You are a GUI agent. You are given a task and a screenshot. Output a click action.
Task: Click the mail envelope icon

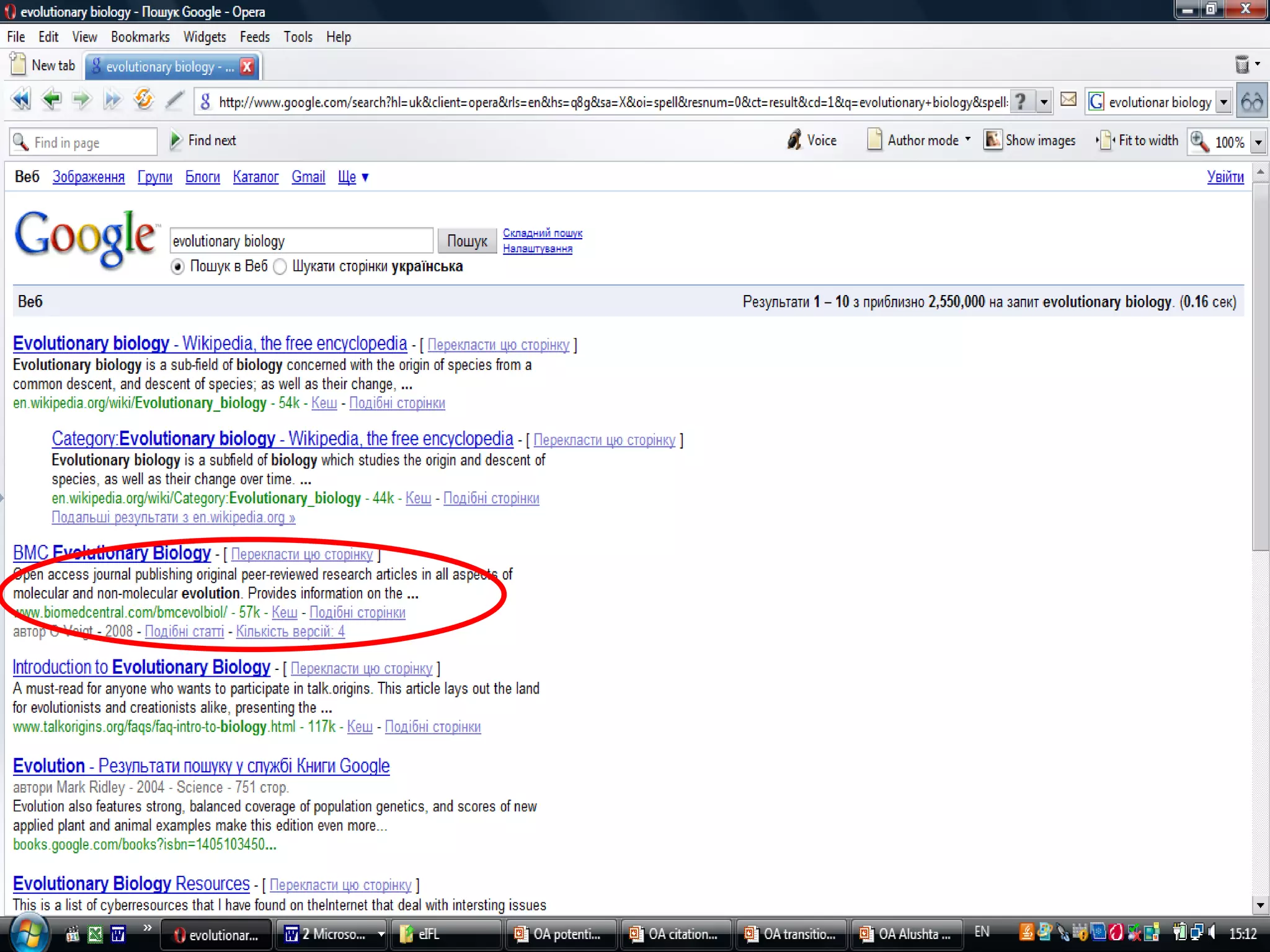(x=1068, y=100)
